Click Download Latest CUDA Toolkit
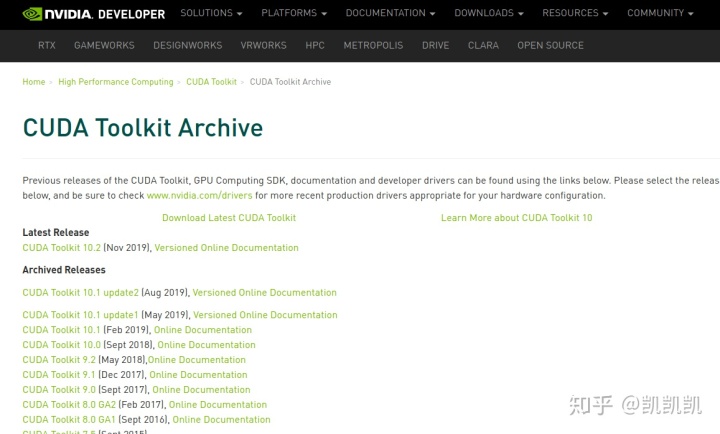This screenshot has width=720, height=434. coord(229,218)
